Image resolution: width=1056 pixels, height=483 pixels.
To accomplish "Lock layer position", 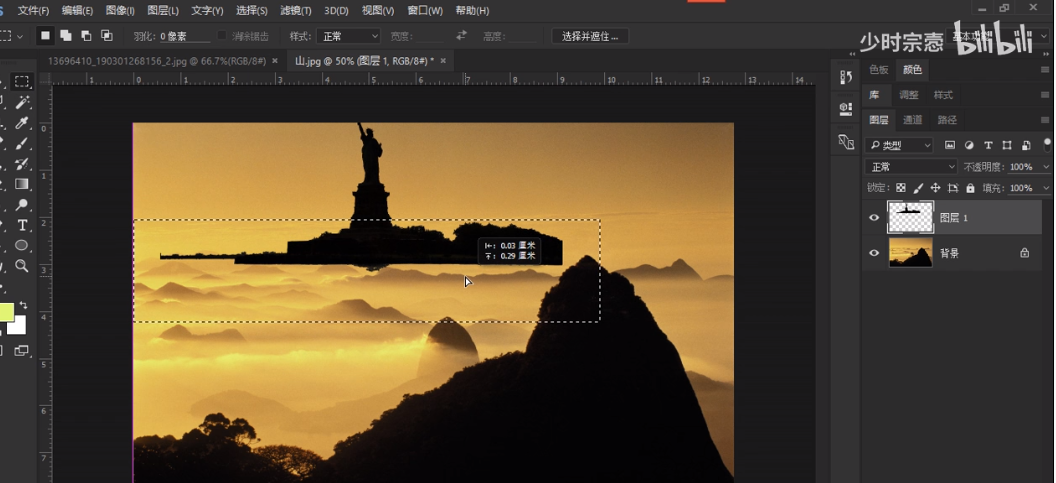I will click(935, 188).
